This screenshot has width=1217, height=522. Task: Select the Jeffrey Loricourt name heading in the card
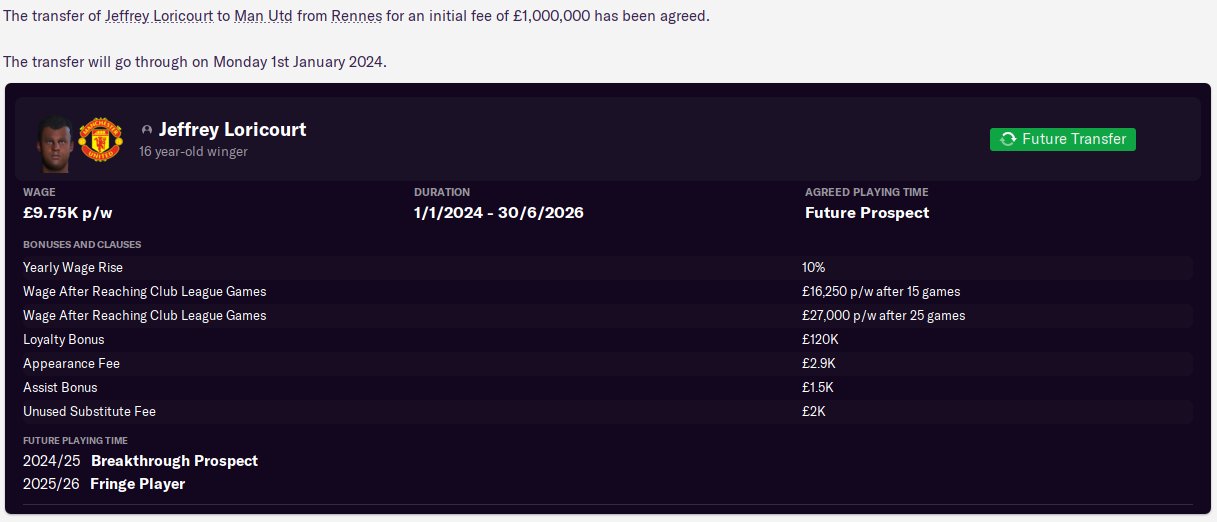pos(232,129)
